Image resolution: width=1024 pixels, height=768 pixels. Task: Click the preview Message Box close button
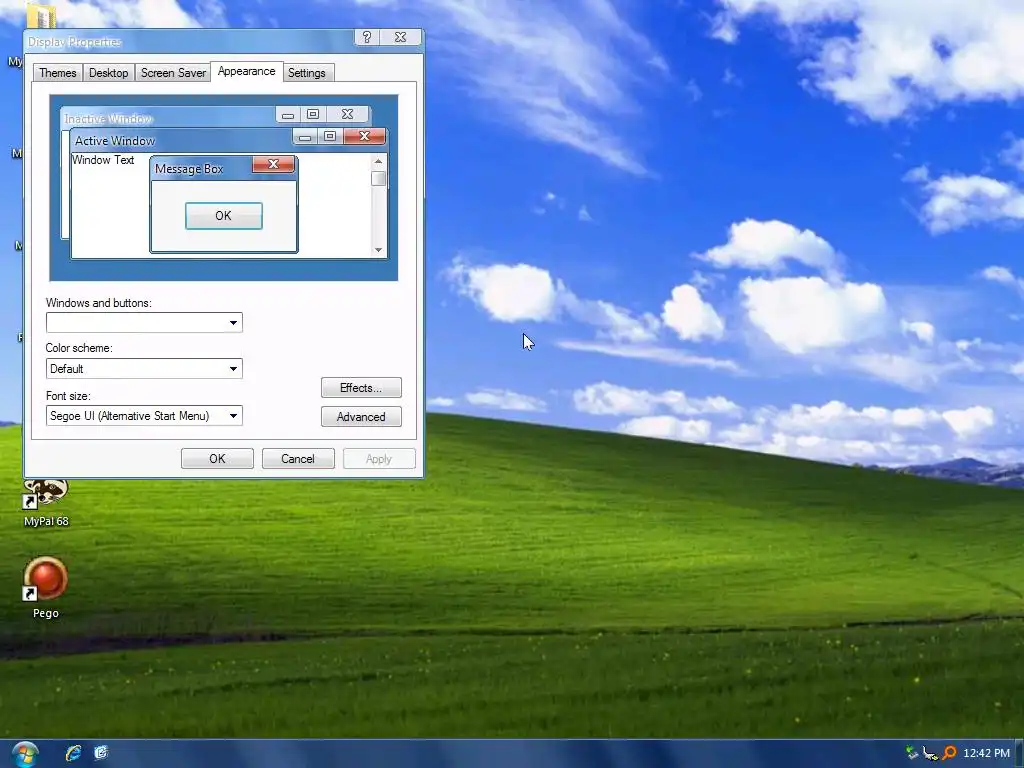click(x=274, y=165)
